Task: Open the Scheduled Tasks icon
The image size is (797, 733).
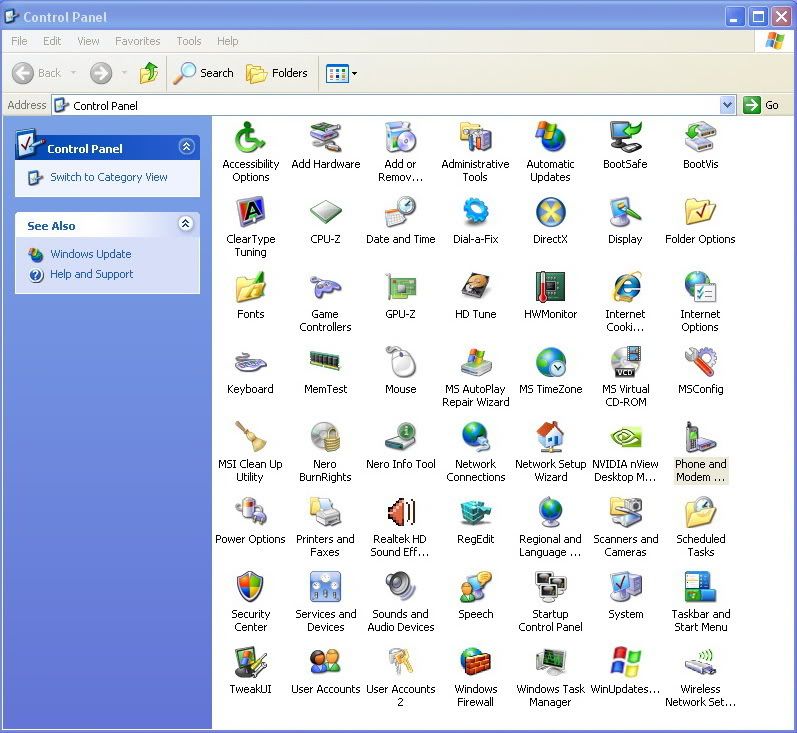Action: pyautogui.click(x=700, y=512)
